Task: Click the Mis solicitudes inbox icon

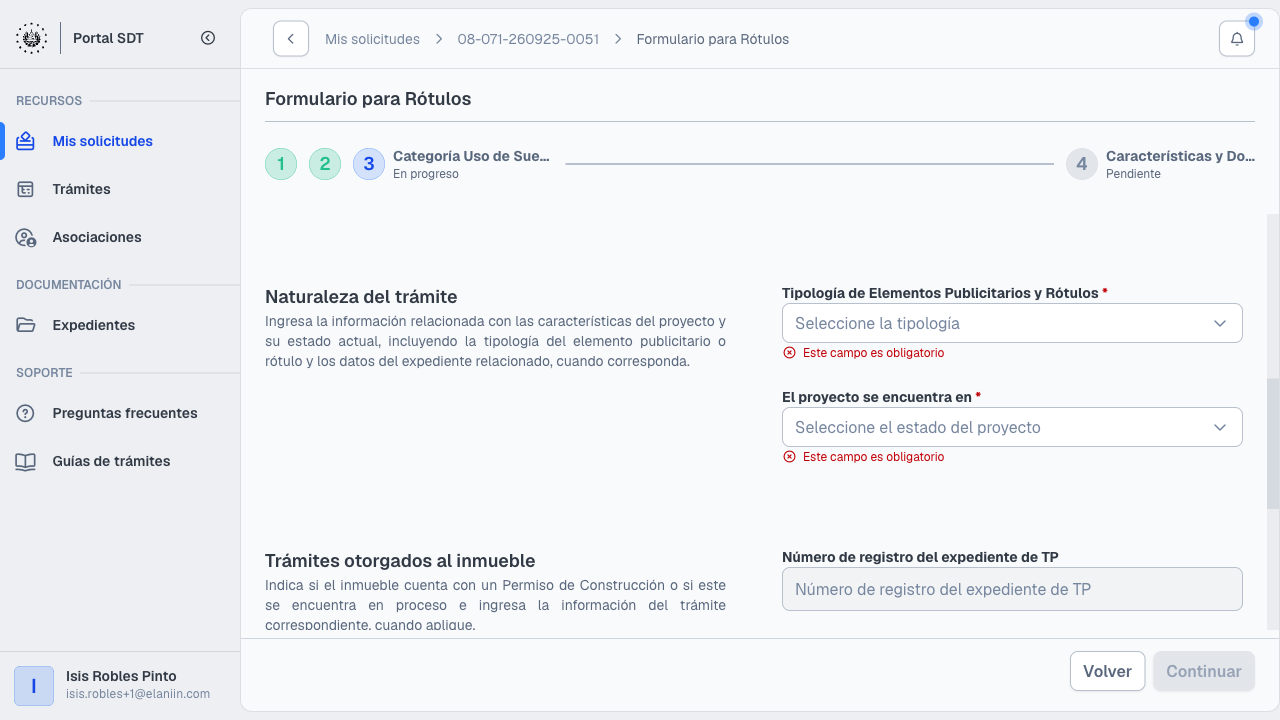Action: pyautogui.click(x=26, y=141)
